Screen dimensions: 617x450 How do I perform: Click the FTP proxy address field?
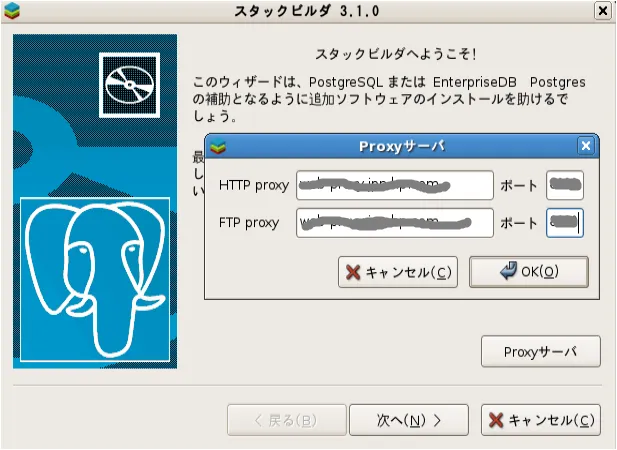click(x=395, y=223)
